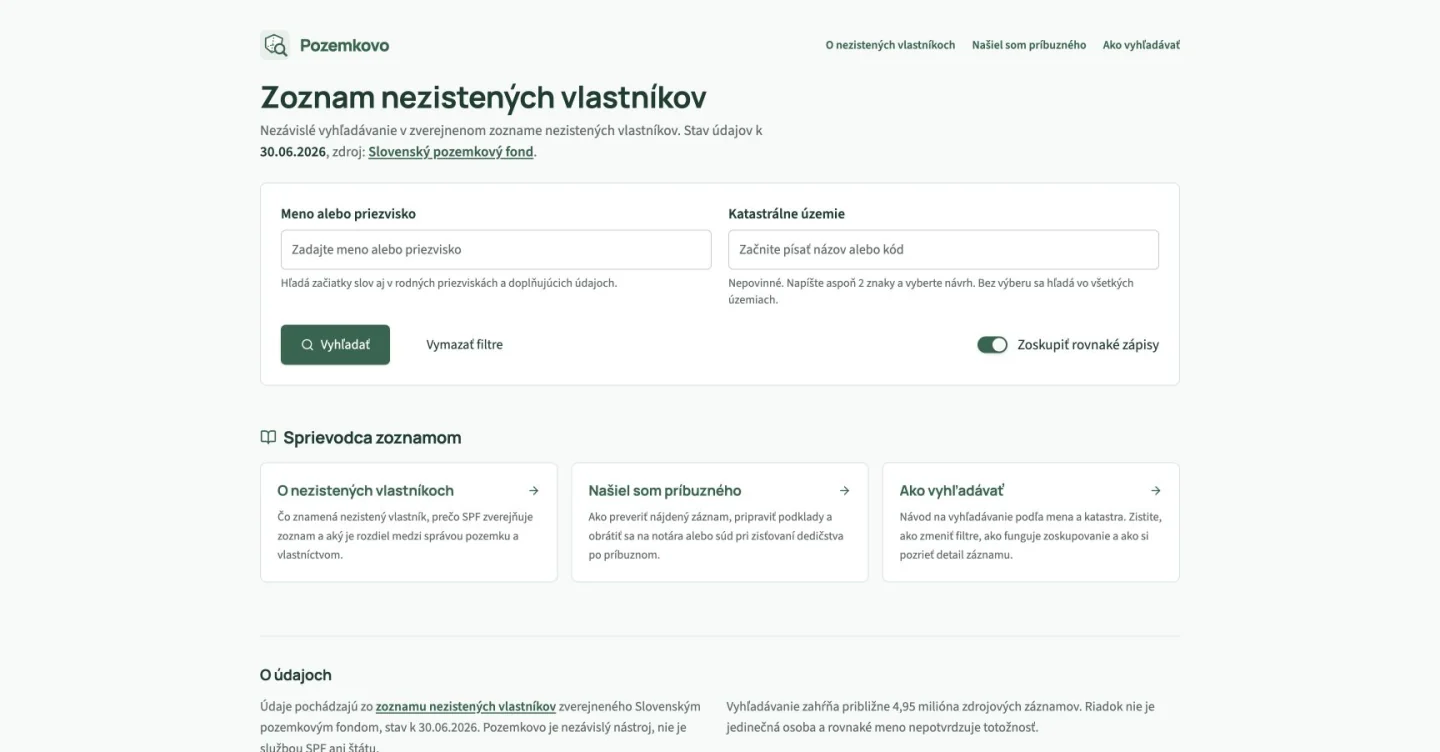Image resolution: width=1440 pixels, height=752 pixels.
Task: Click the Zoznam nezistených vlastníkov page heading
Action: tap(483, 97)
